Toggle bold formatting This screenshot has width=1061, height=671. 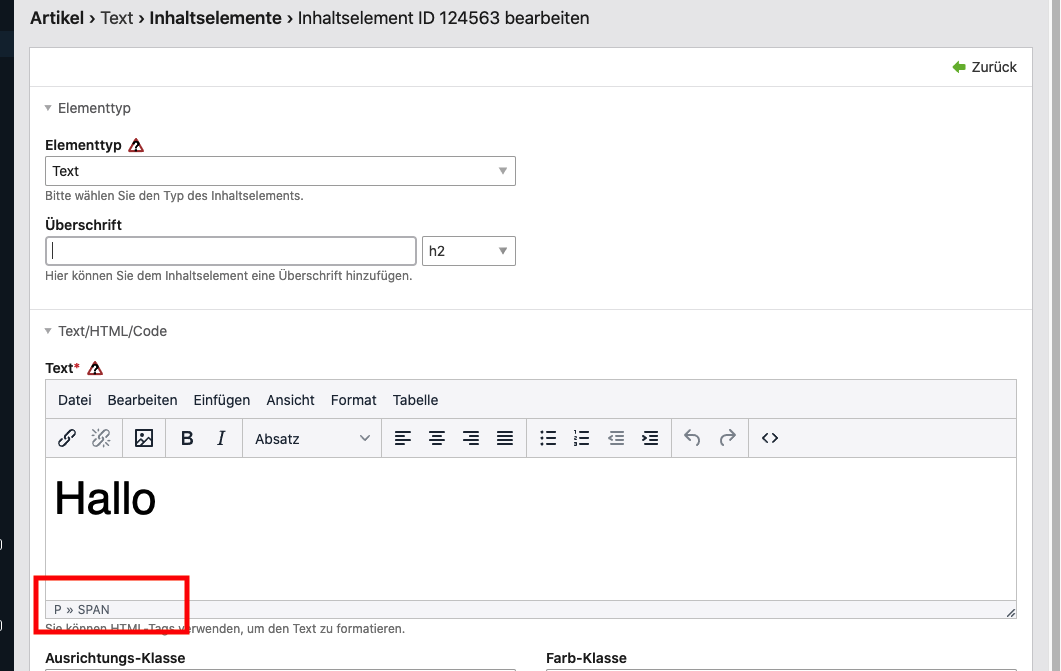click(187, 438)
